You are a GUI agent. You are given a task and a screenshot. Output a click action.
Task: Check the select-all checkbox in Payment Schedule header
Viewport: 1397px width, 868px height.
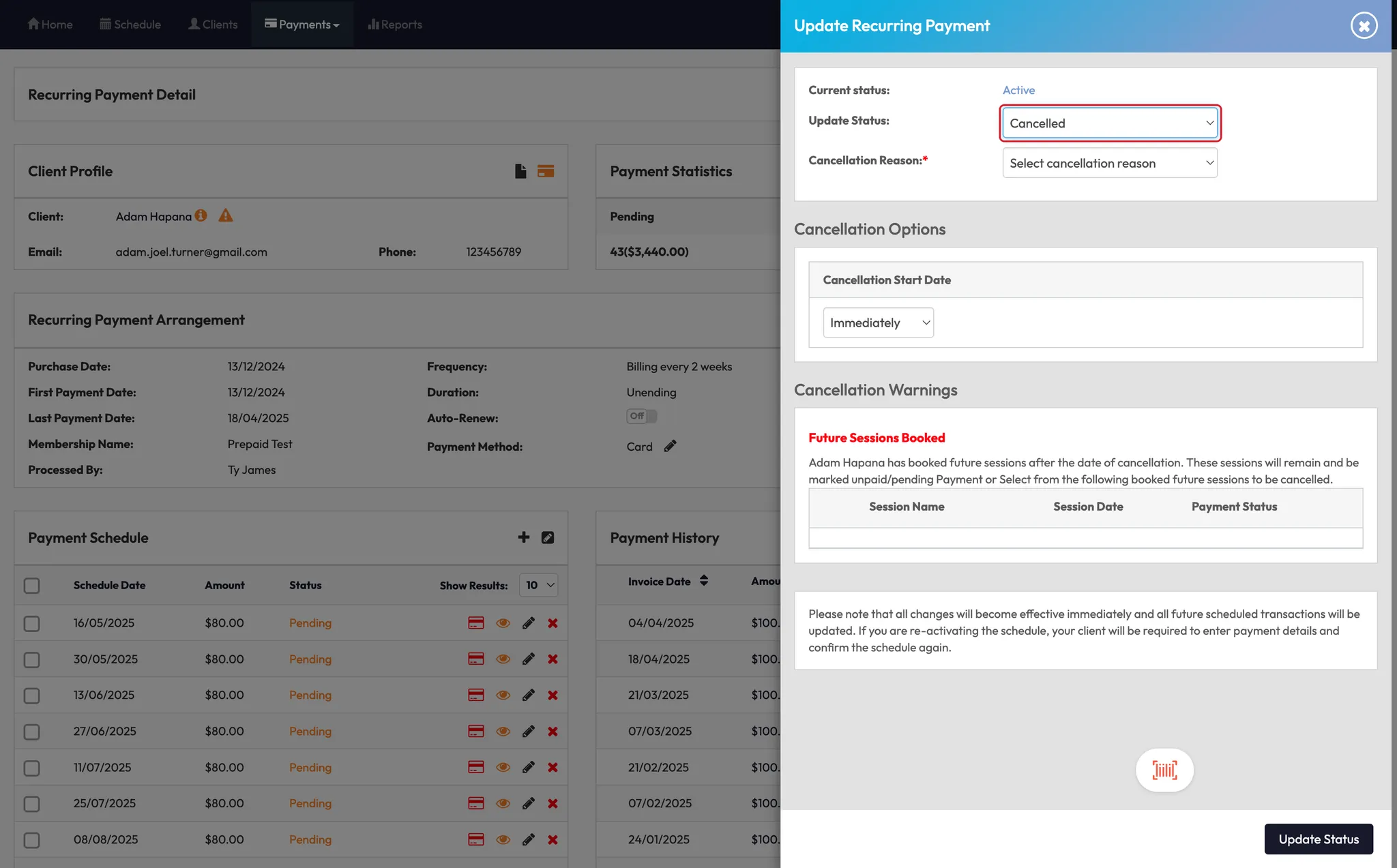32,585
